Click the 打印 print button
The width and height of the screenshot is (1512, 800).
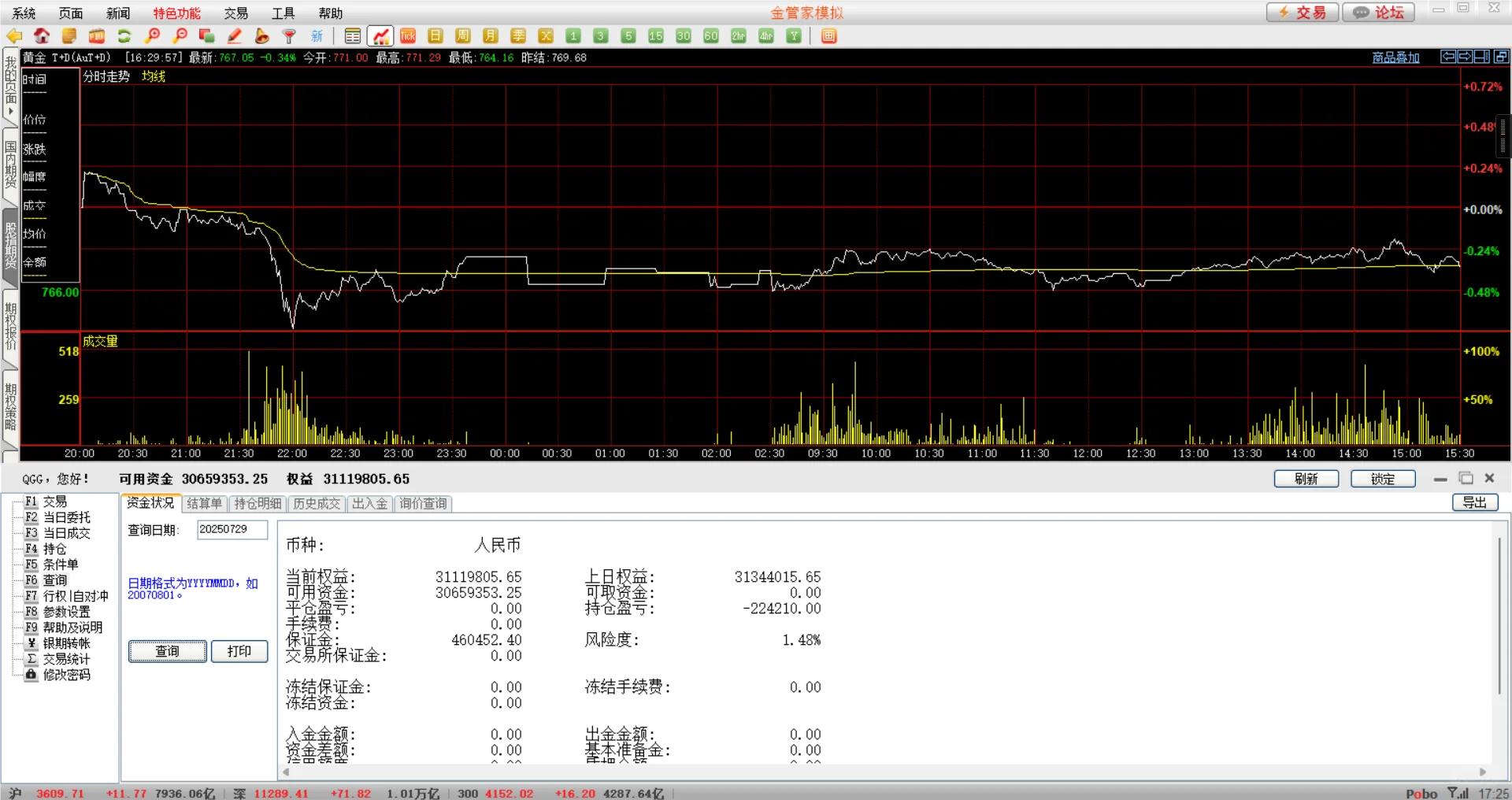239,651
